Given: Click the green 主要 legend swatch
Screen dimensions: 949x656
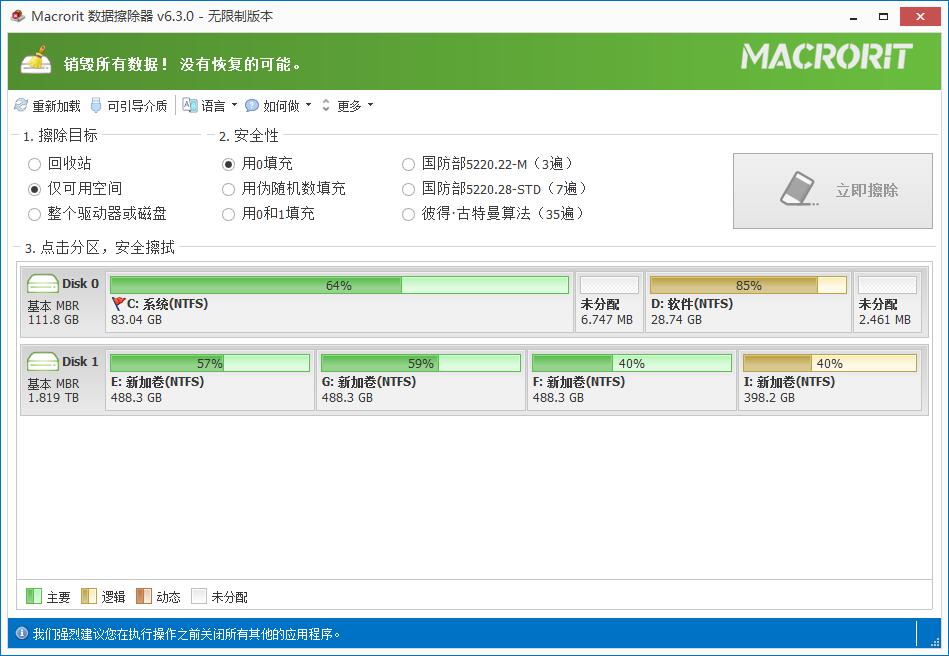Looking at the screenshot, I should point(34,597).
